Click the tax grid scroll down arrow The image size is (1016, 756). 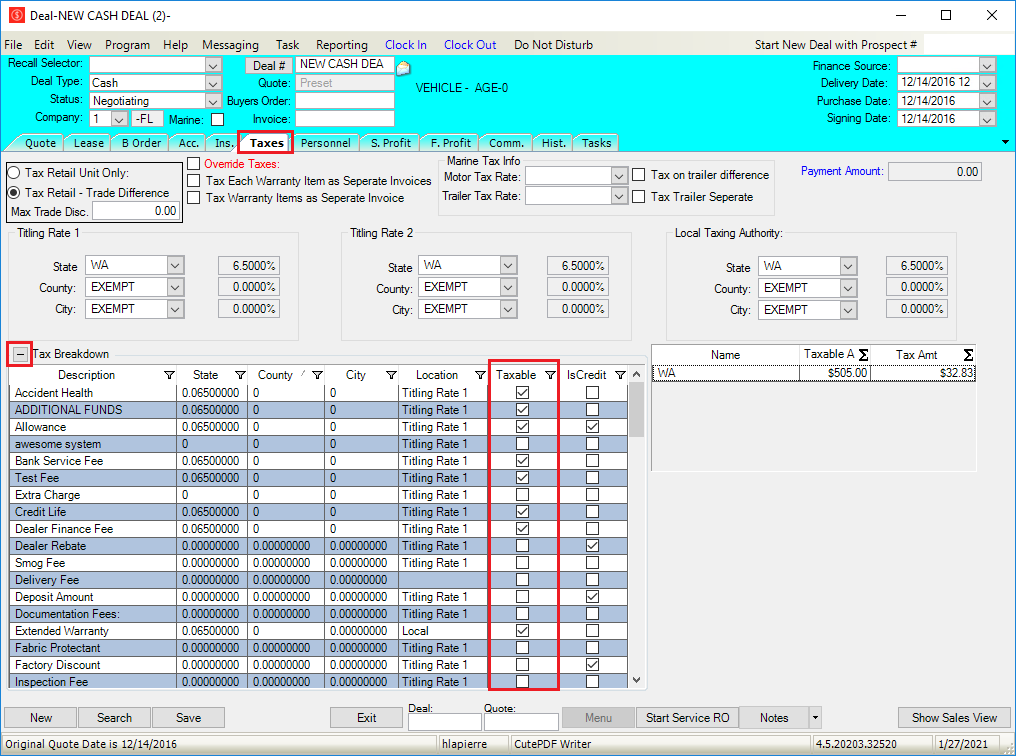point(636,680)
